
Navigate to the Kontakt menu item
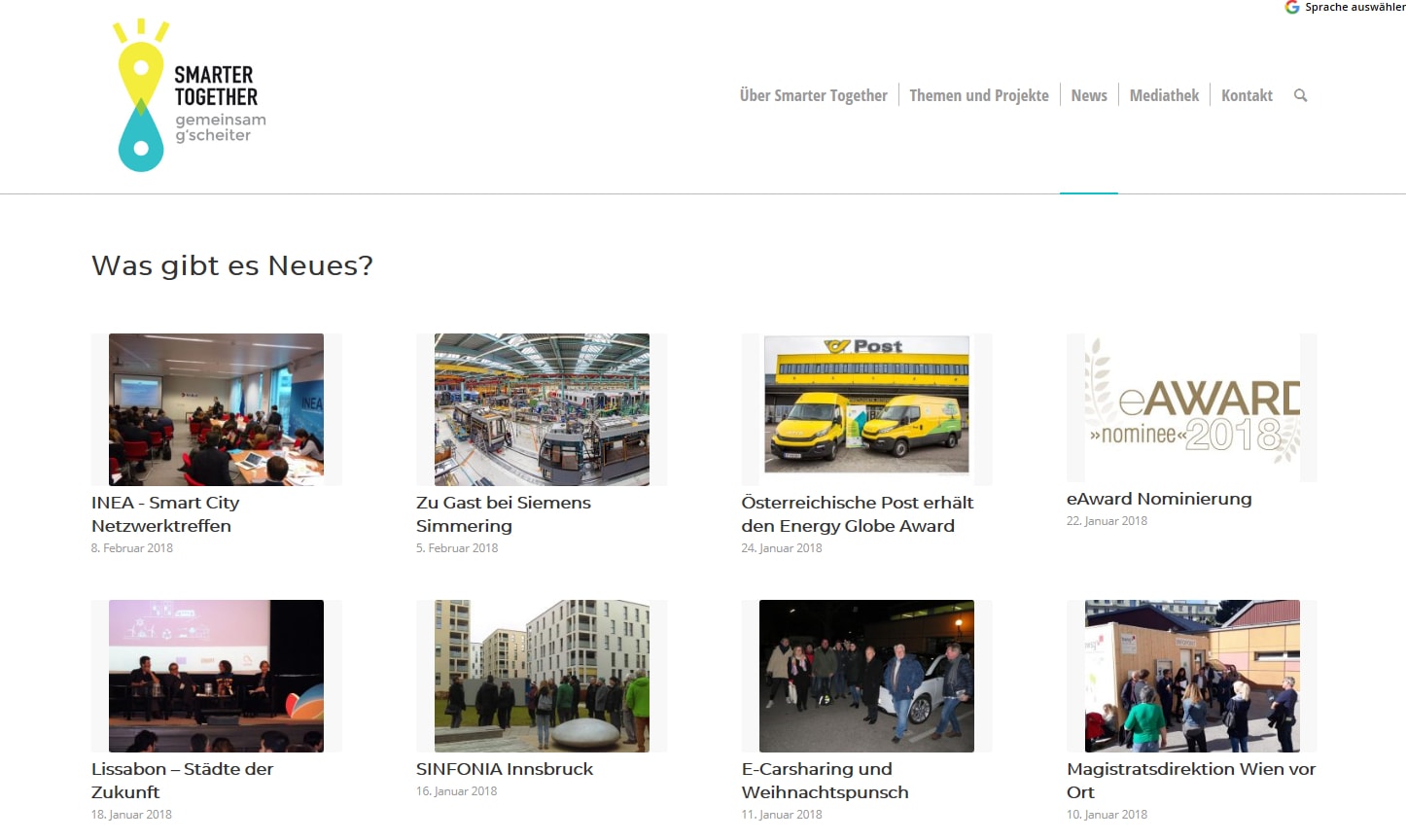1247,95
